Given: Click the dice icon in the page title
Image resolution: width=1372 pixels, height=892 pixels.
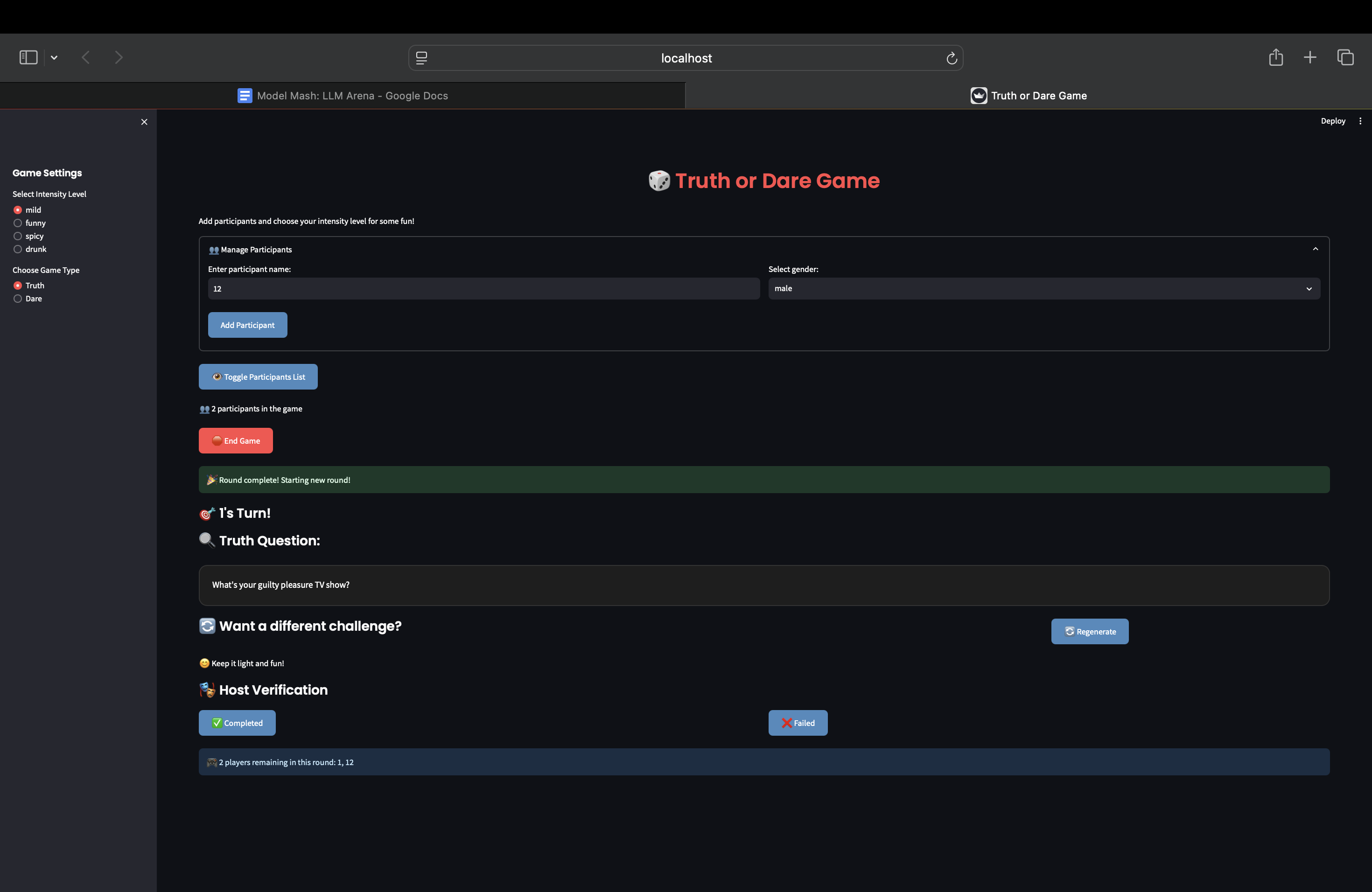Looking at the screenshot, I should coord(659,181).
